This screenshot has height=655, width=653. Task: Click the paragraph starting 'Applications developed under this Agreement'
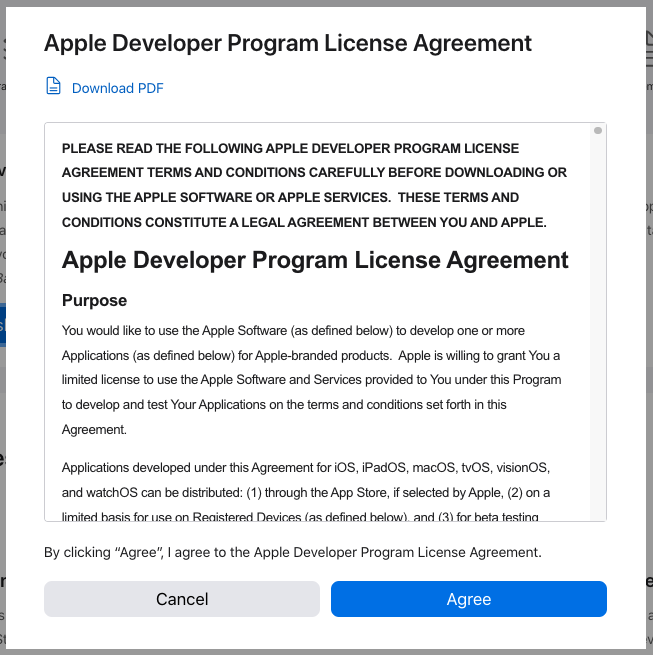[306, 492]
